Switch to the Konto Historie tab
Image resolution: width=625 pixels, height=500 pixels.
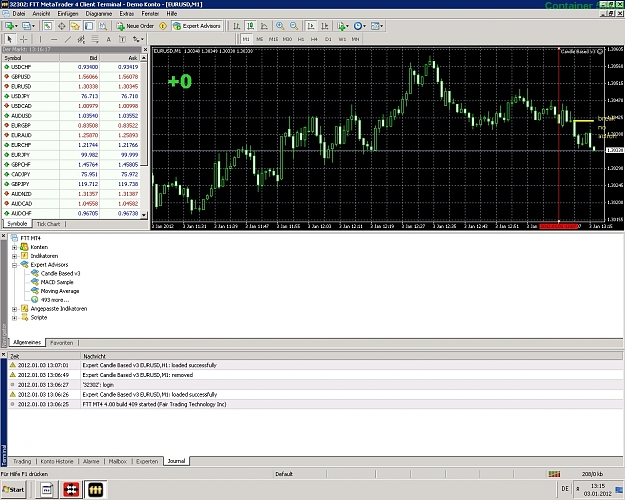[57, 461]
